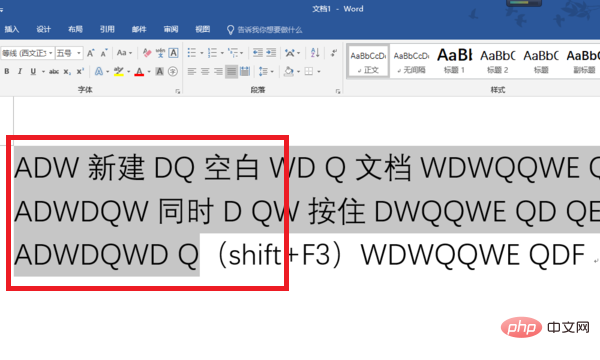Expand highlight color dropdown arrow
This screenshot has width=600, height=360.
tap(129, 72)
